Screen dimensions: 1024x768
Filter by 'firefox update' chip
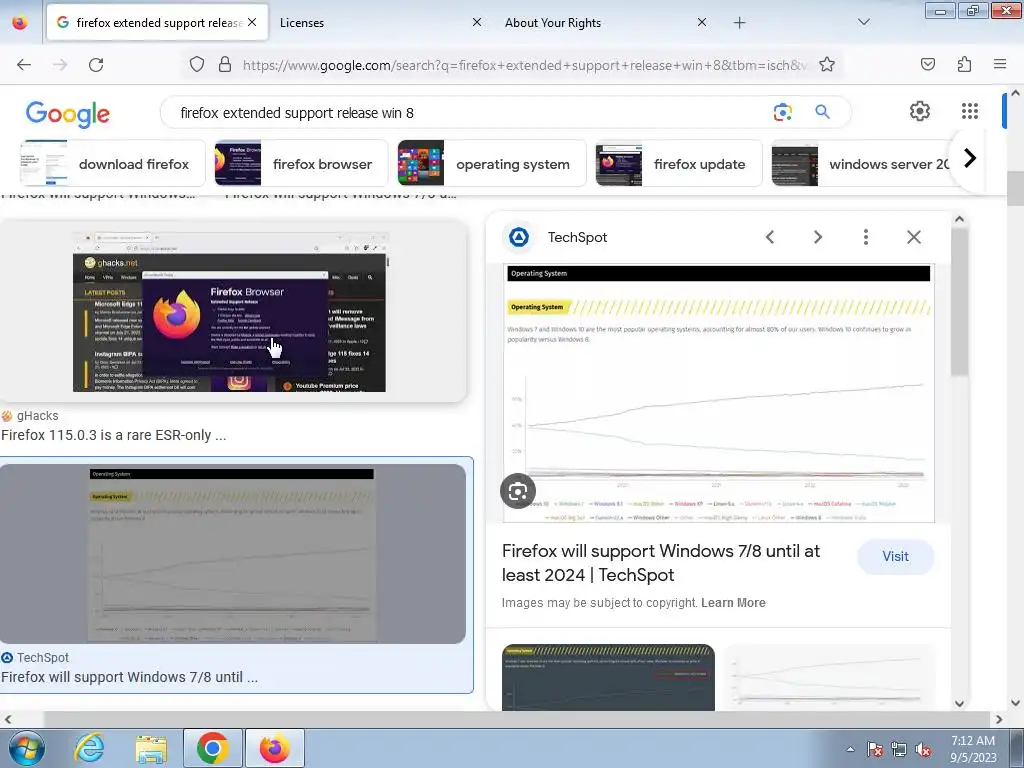679,163
